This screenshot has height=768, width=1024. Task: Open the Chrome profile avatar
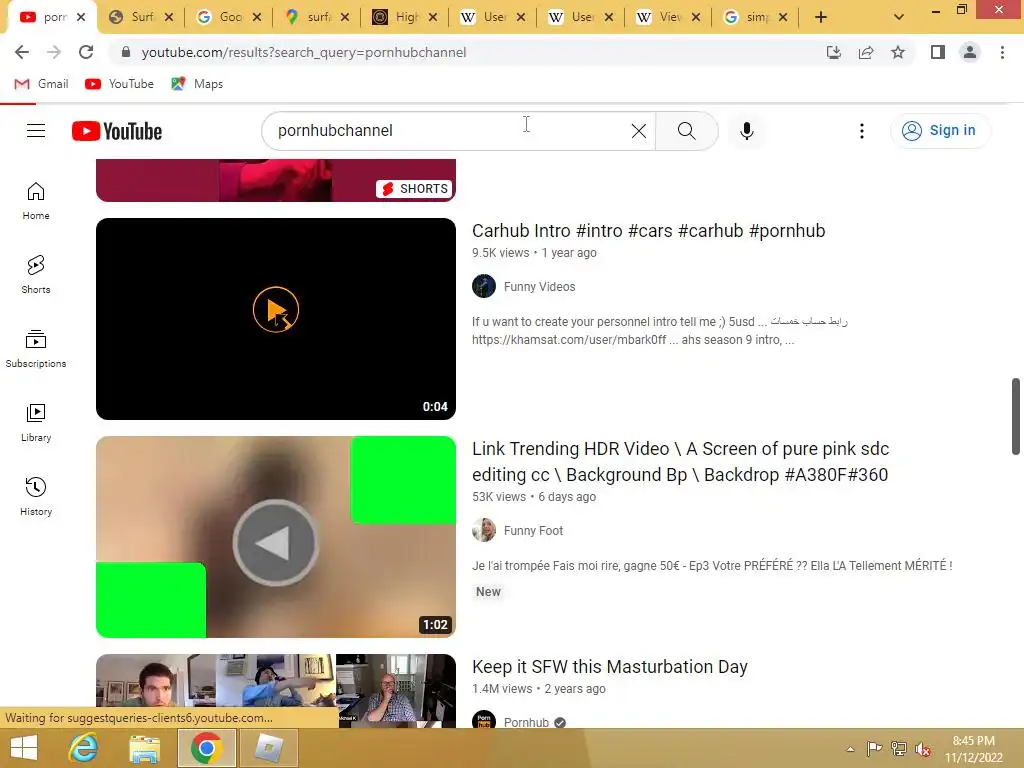970,52
